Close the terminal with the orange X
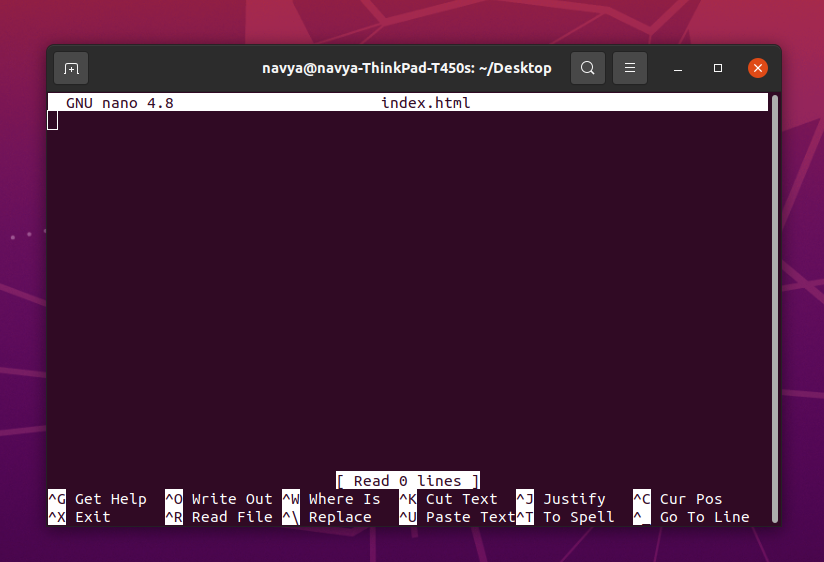The height and width of the screenshot is (562, 824). click(758, 68)
